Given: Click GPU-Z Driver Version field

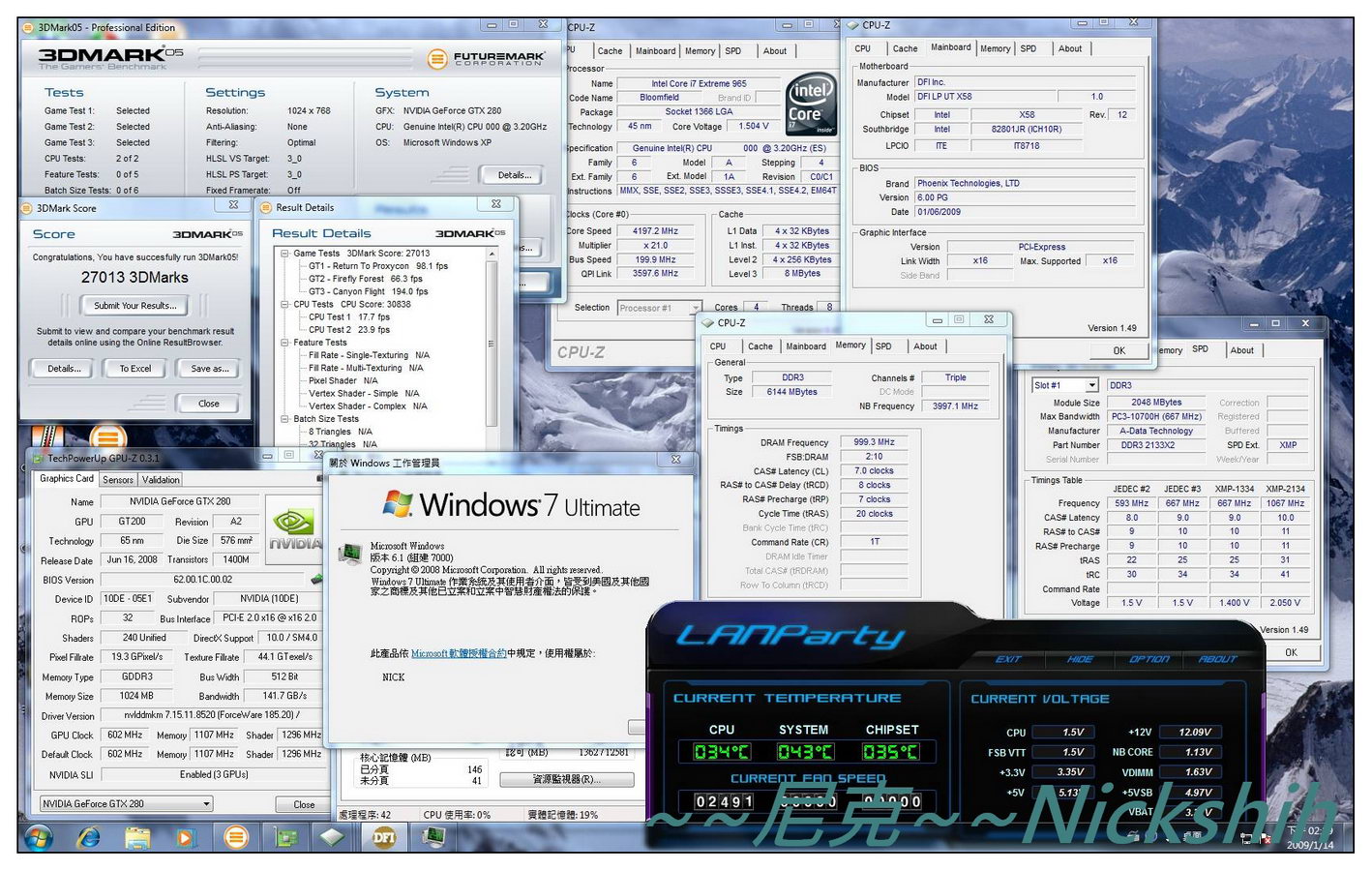Looking at the screenshot, I should pyautogui.click(x=211, y=715).
